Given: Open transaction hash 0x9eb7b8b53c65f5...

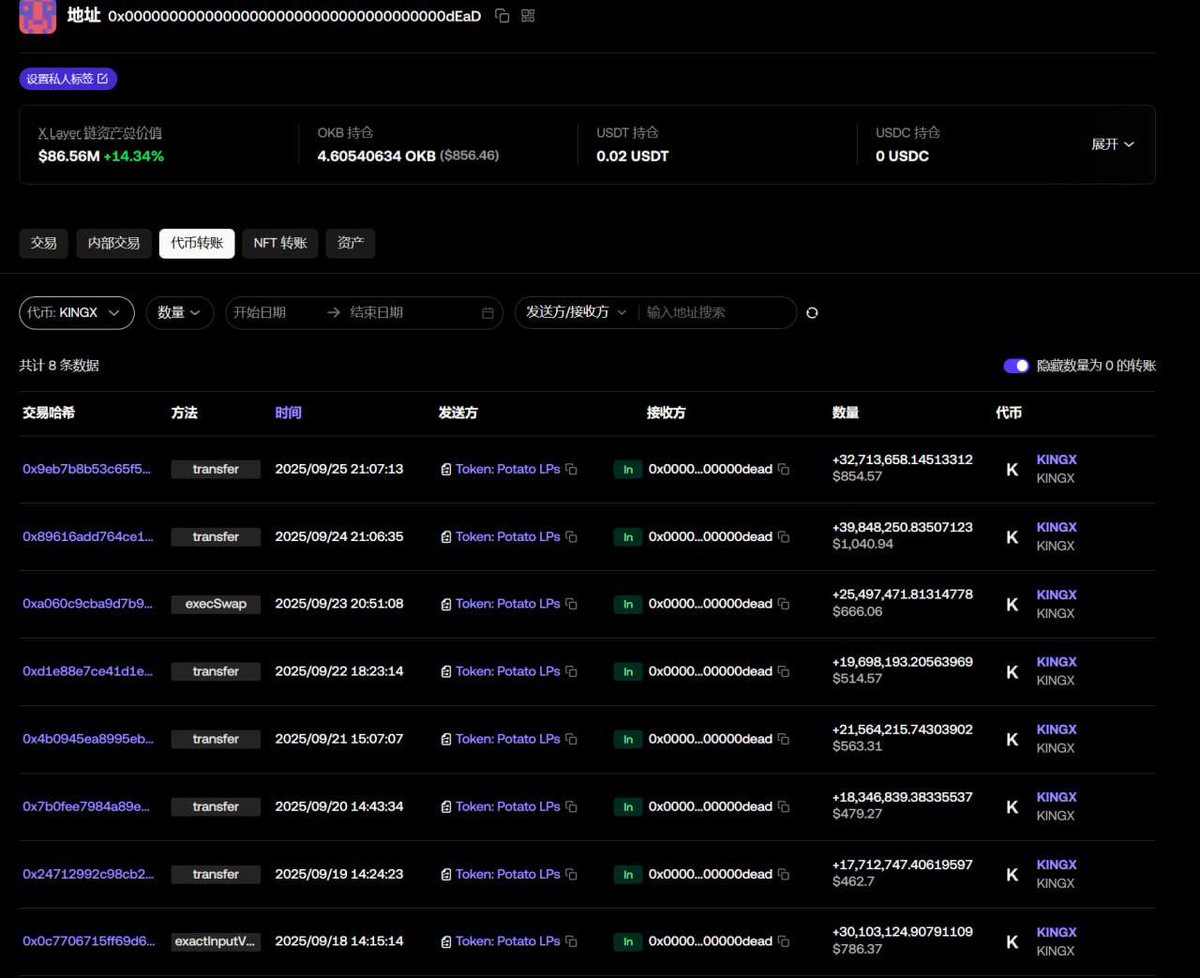Looking at the screenshot, I should 88,469.
